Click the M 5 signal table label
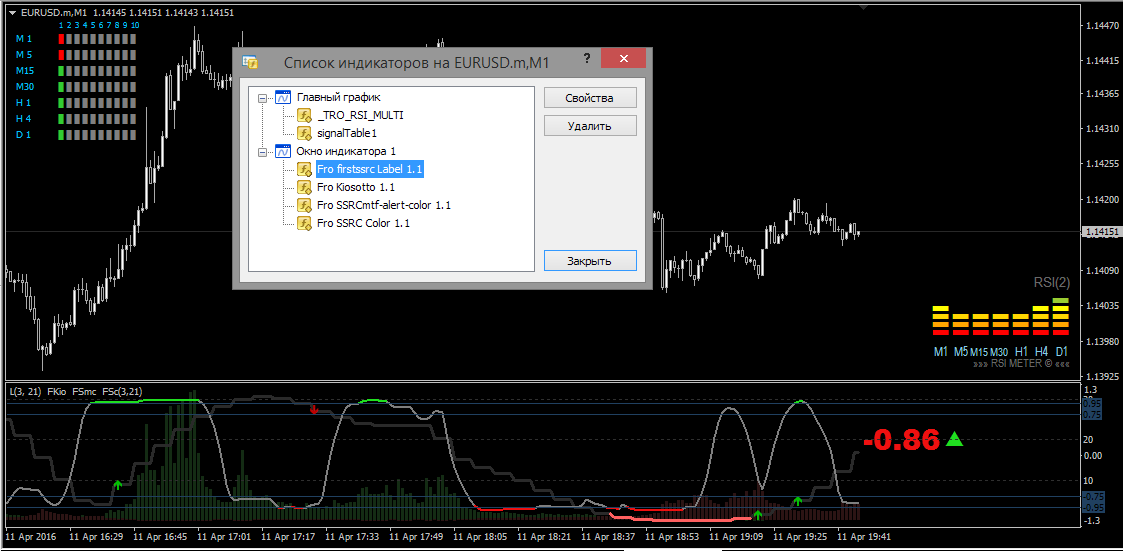Viewport: 1123px width, 551px height. click(24, 54)
